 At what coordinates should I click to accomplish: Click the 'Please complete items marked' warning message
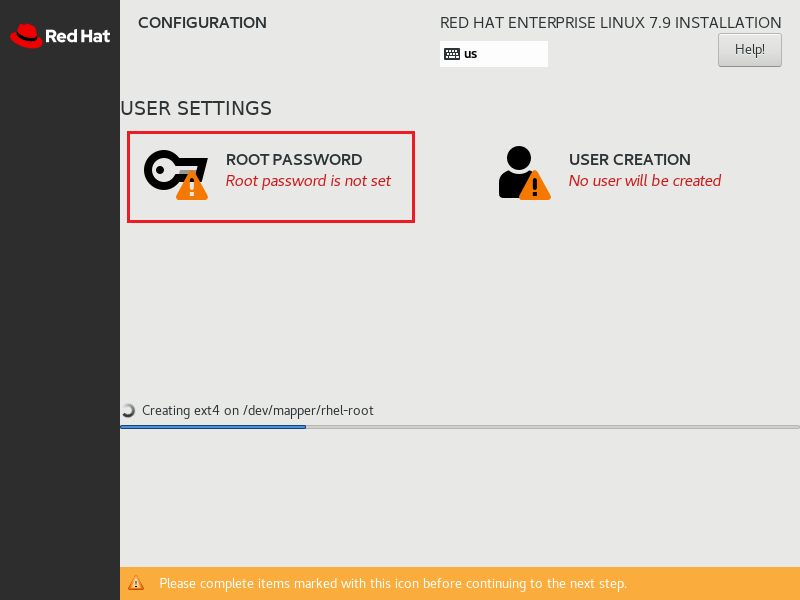[x=393, y=583]
